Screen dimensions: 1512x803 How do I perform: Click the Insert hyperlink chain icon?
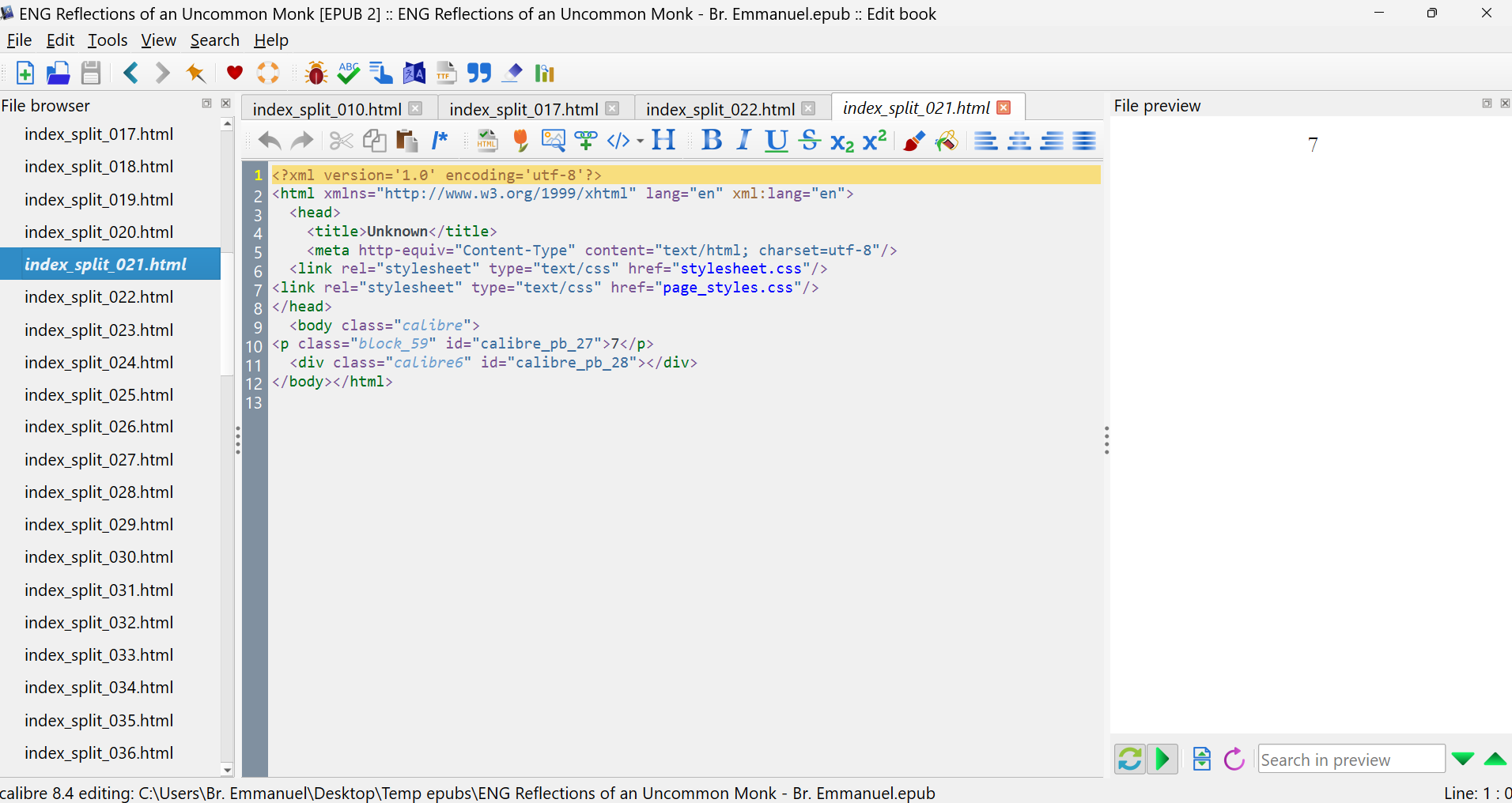[x=586, y=141]
